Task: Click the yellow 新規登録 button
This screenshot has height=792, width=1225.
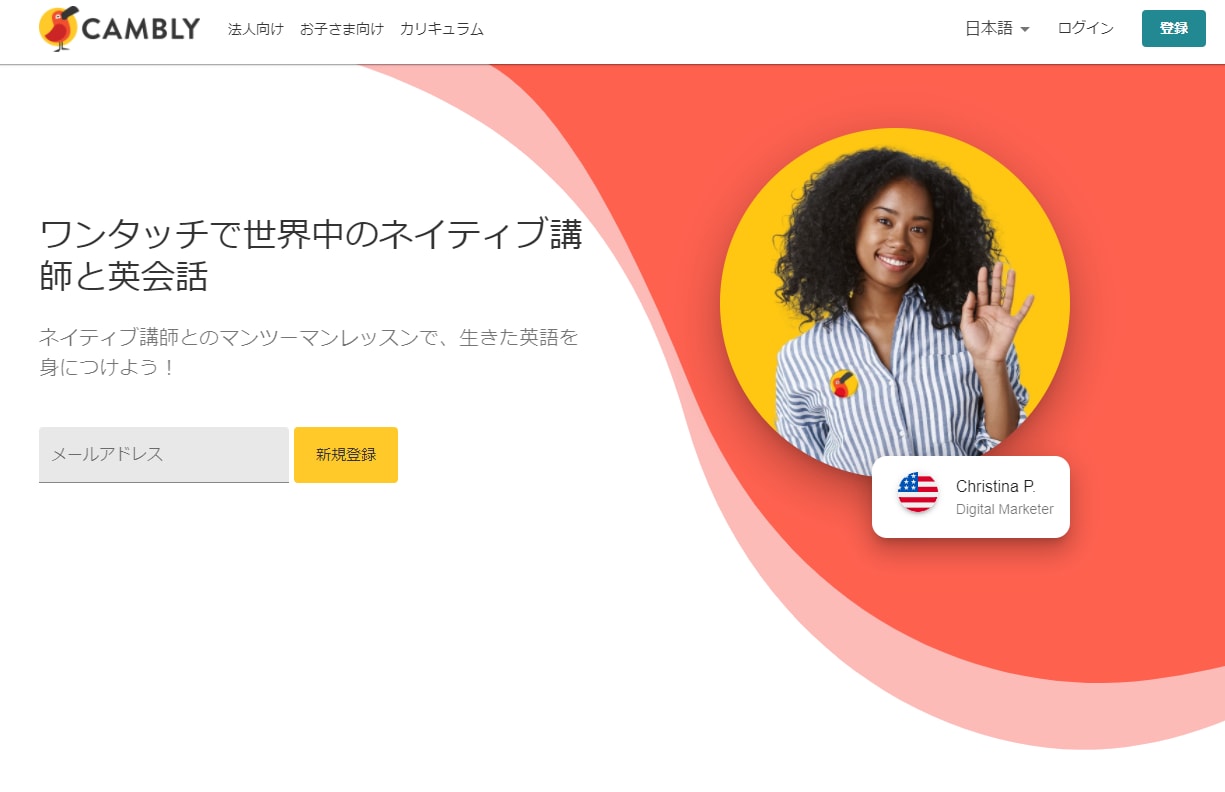Action: tap(346, 455)
